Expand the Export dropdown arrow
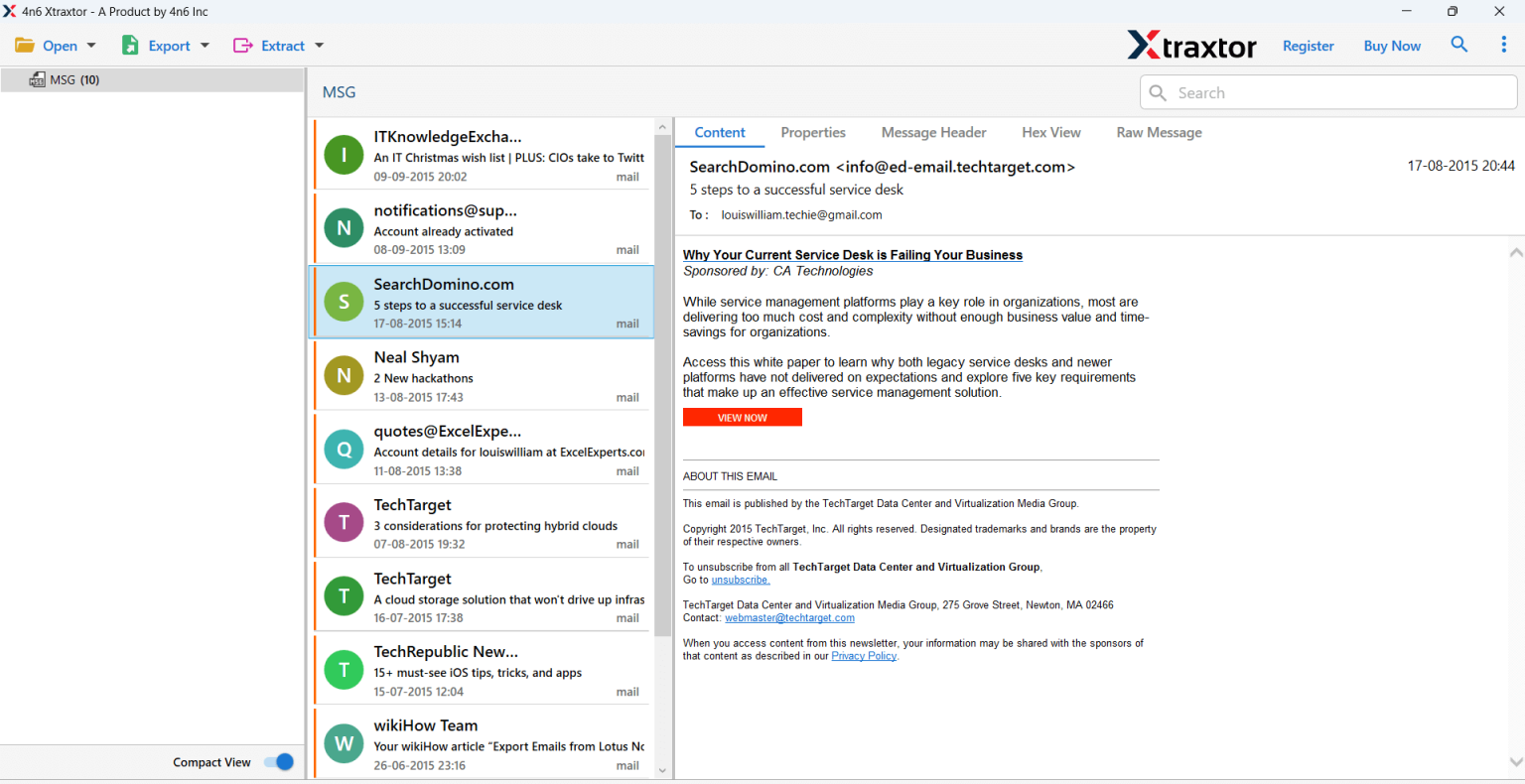Viewport: 1525px width, 784px height. (x=205, y=45)
